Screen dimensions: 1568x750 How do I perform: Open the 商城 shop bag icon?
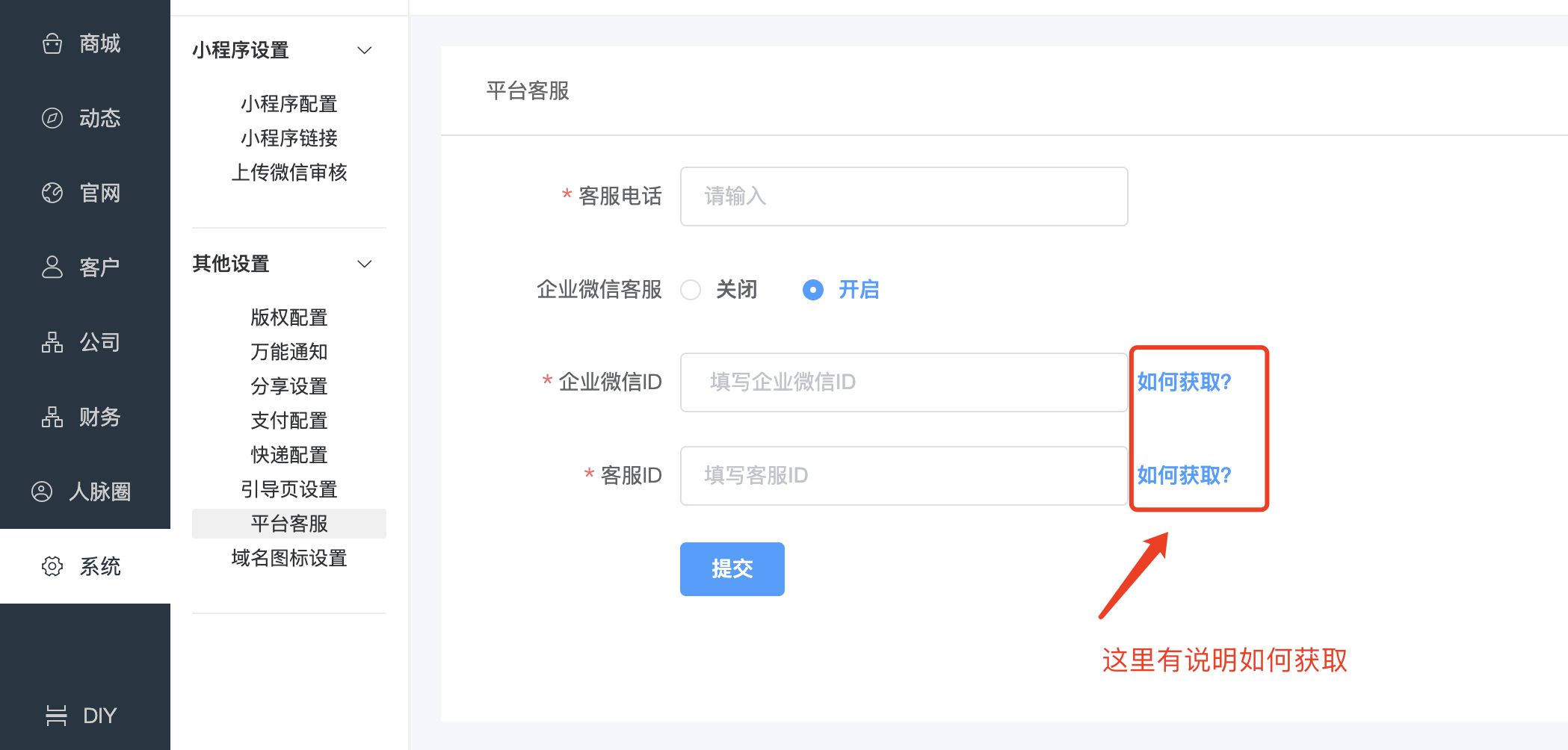pos(52,43)
